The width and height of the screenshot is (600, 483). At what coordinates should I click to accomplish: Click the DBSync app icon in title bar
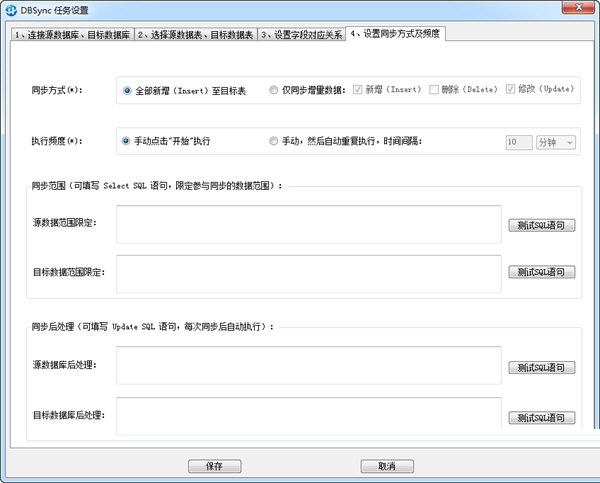[11, 11]
